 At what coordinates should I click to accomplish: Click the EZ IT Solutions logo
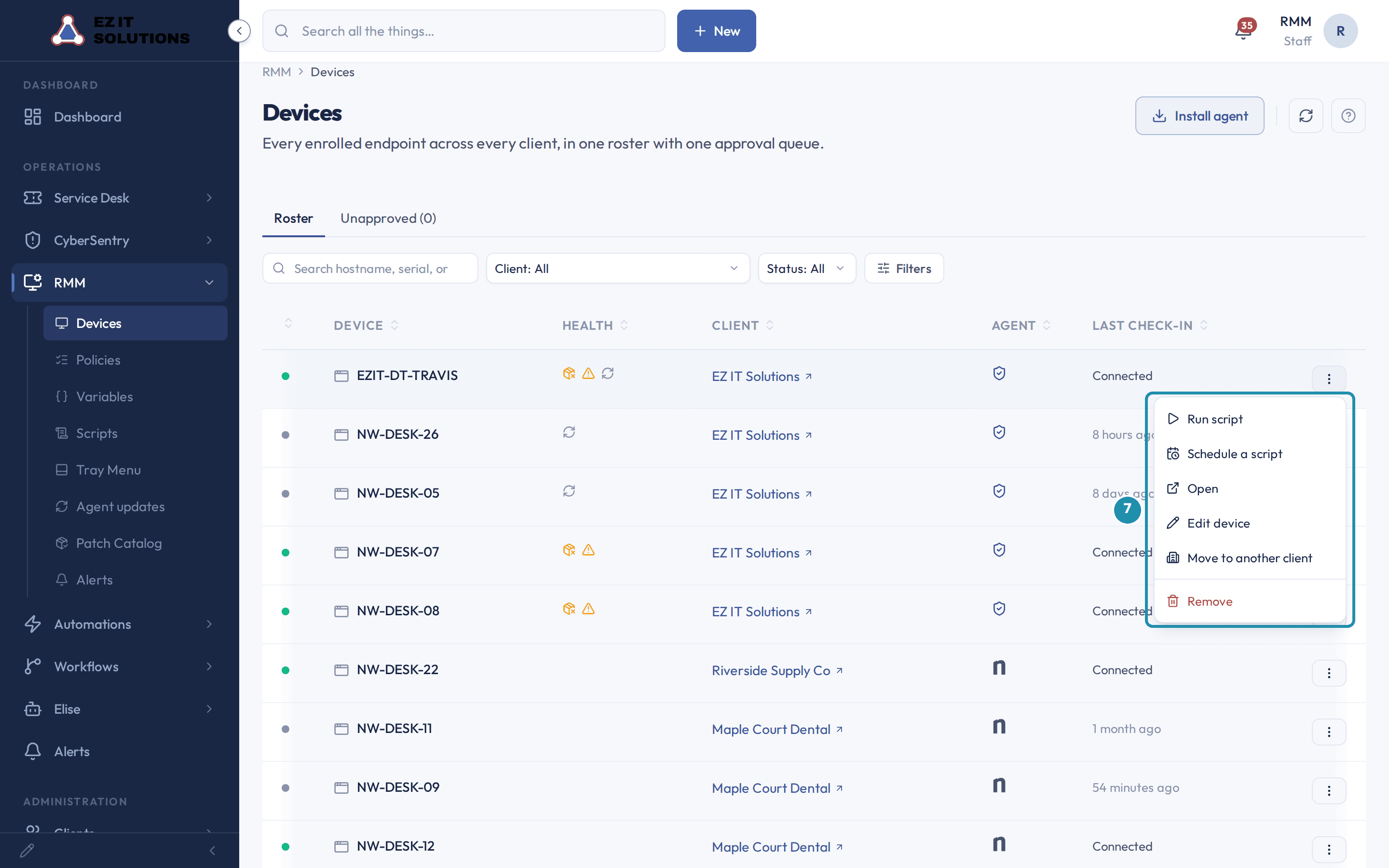[121, 30]
